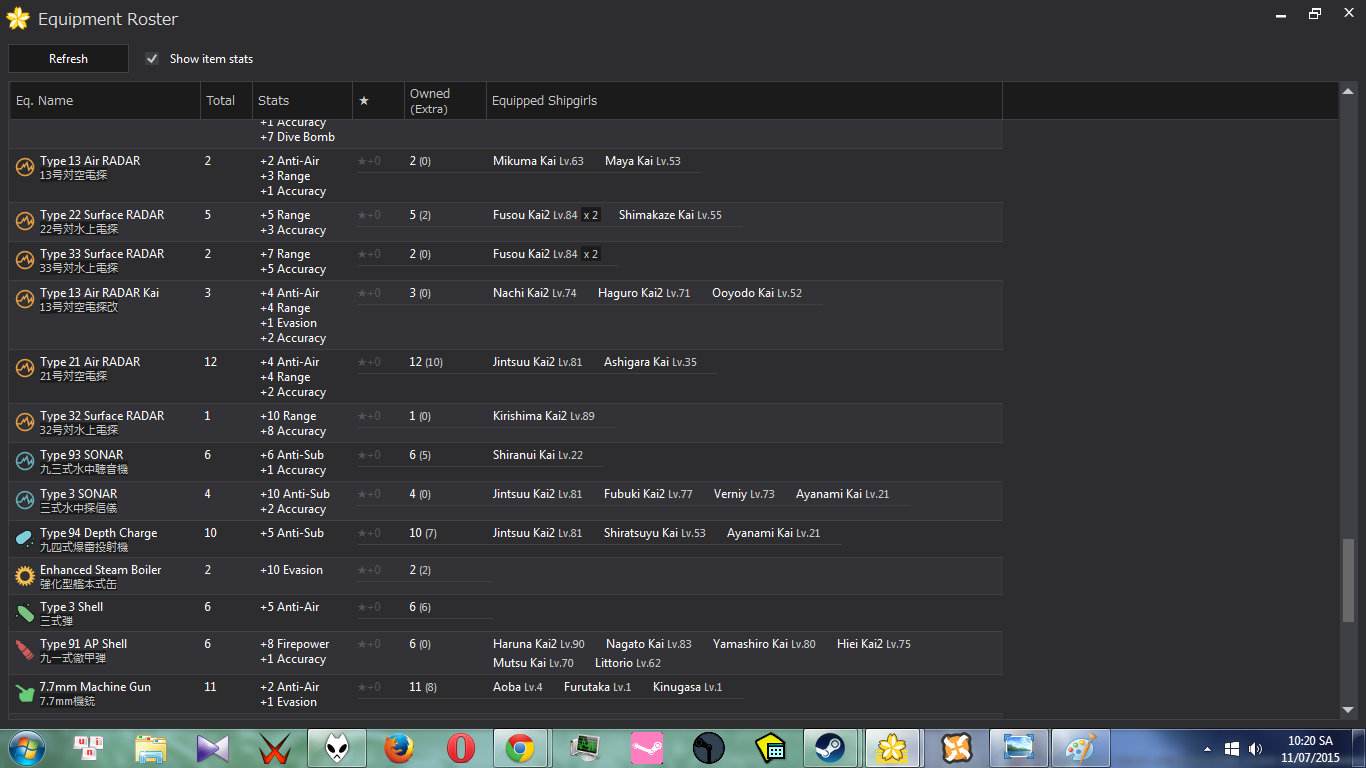Open Firefox from the taskbar
This screenshot has height=768, width=1366.
[399, 747]
